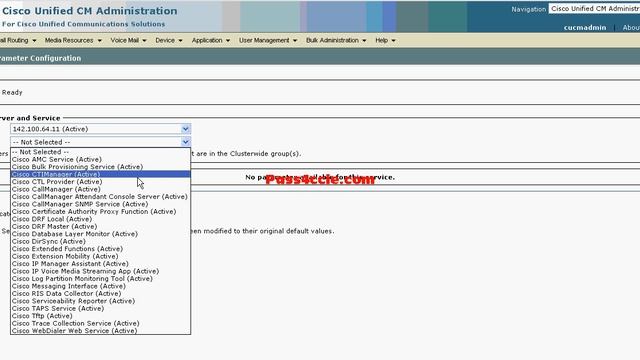Select Cisco IP Voice Media Streaming App

coord(100,271)
